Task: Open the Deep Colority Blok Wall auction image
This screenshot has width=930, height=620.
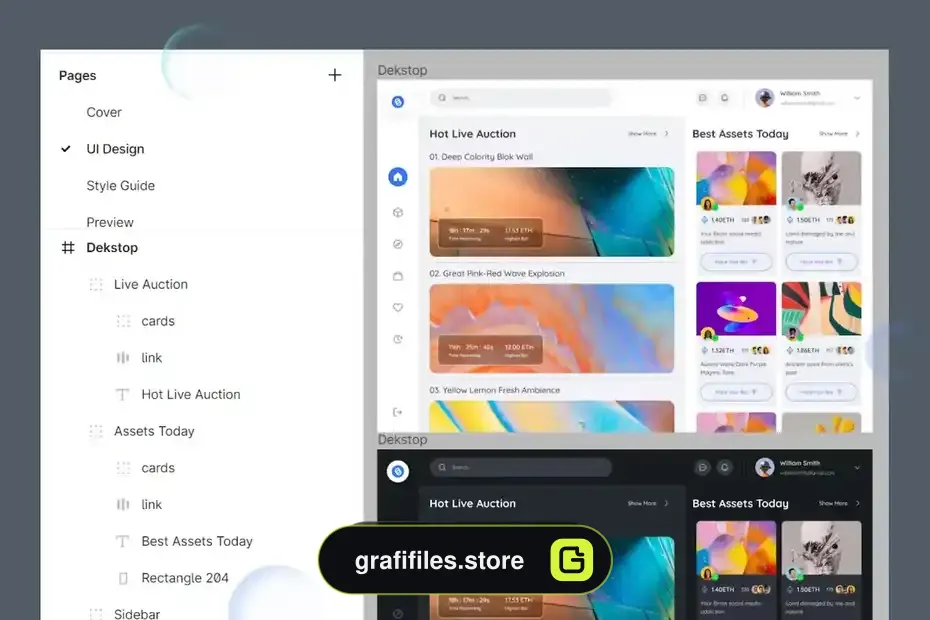Action: 552,212
